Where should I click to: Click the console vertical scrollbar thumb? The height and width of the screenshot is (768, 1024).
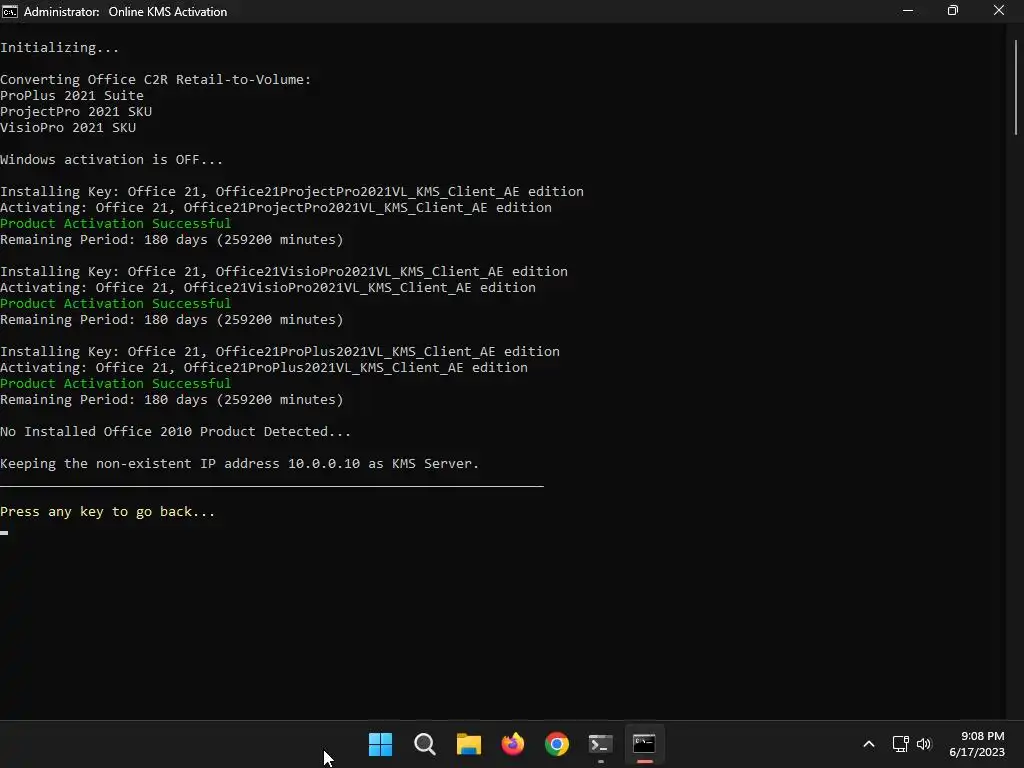pos(1016,88)
